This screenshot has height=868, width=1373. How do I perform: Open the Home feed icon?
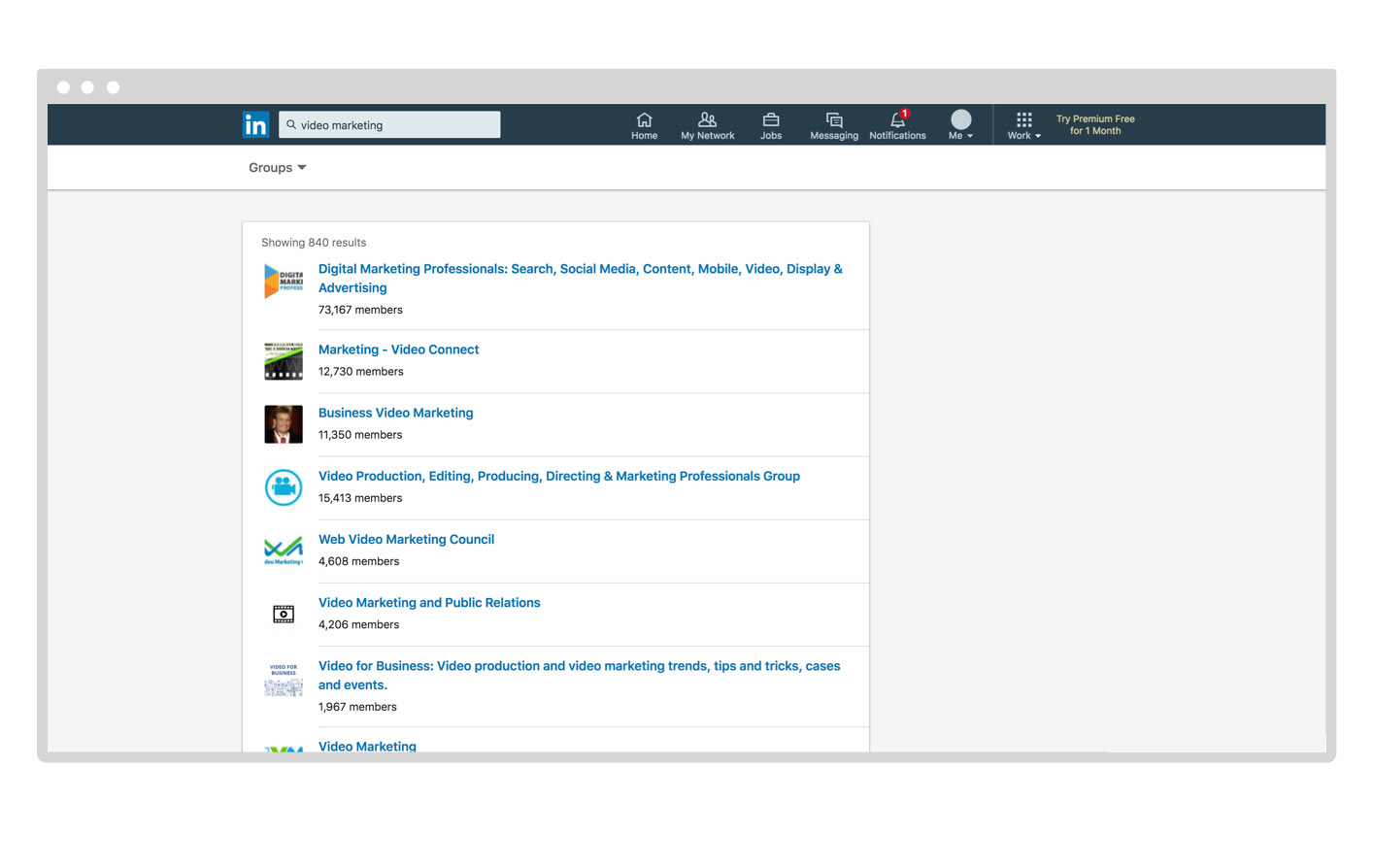(x=644, y=120)
